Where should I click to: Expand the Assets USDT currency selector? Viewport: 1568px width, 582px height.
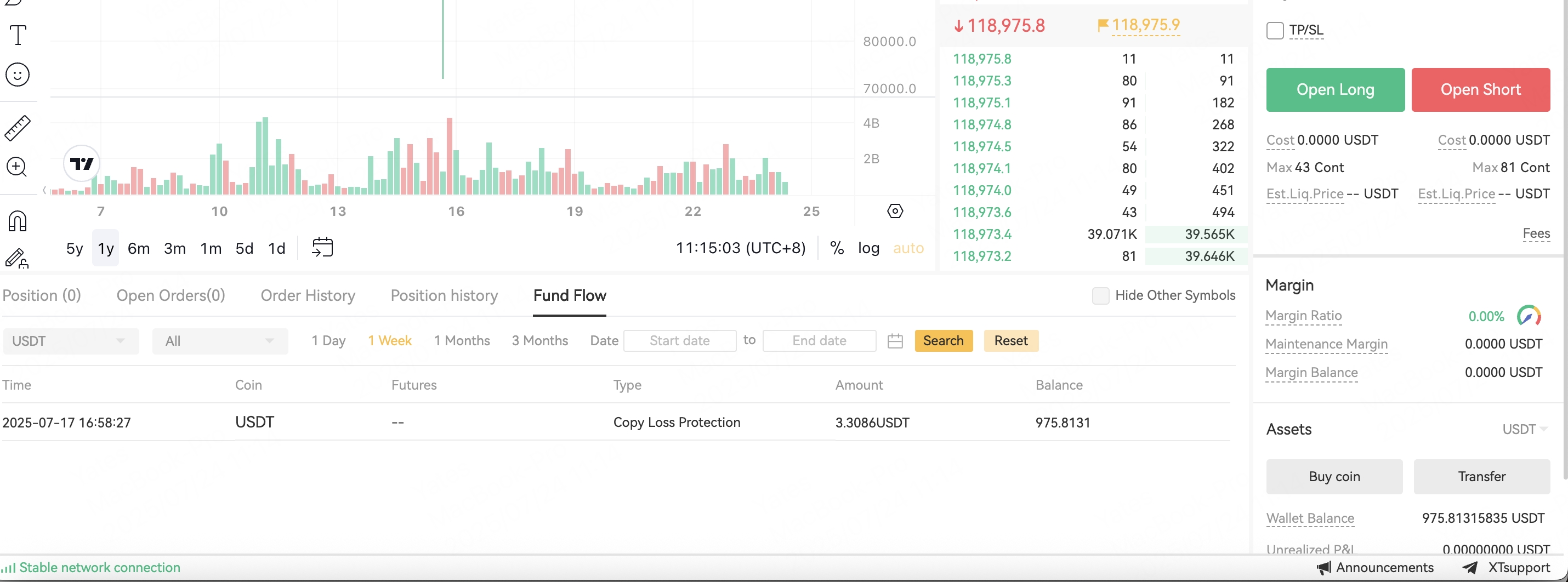click(1525, 429)
